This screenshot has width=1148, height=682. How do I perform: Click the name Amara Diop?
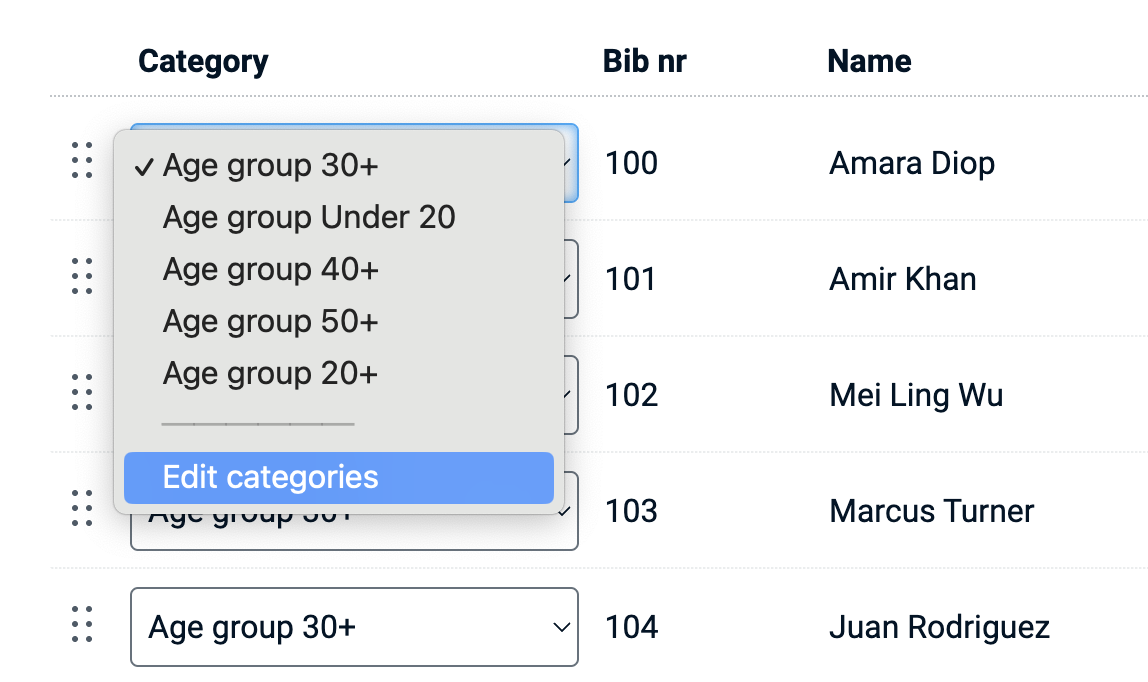click(x=911, y=163)
